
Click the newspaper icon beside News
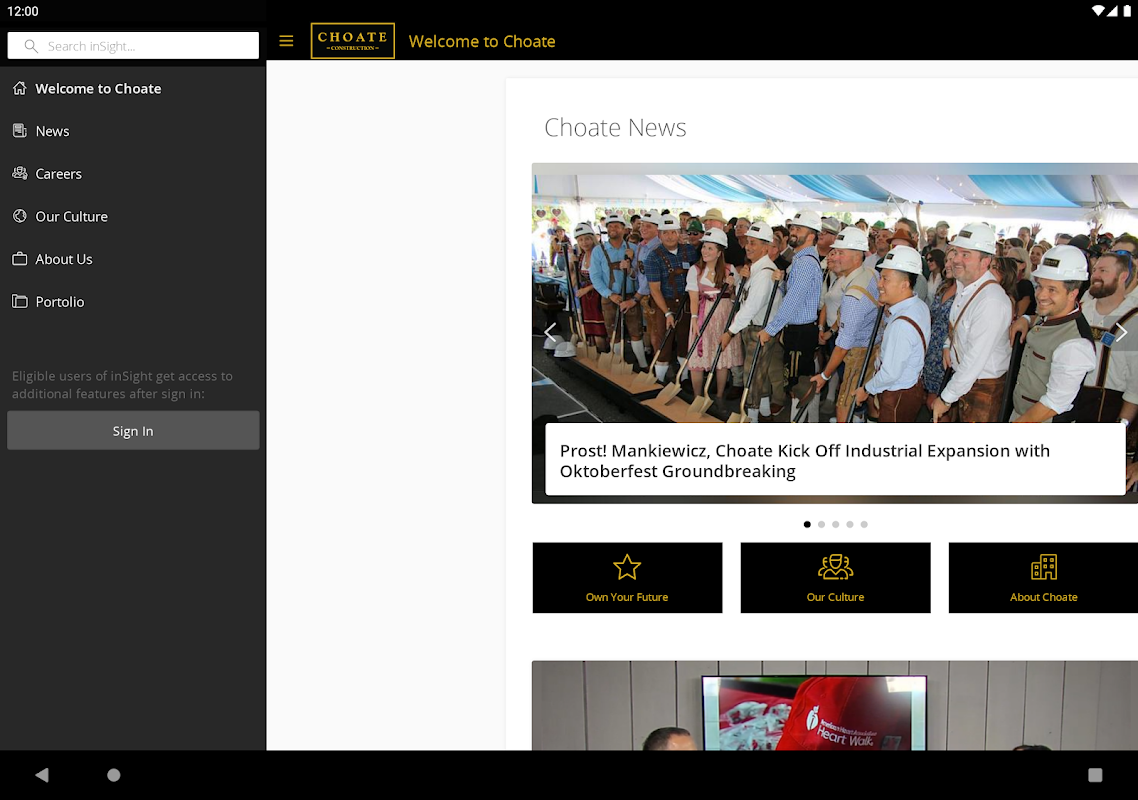20,131
